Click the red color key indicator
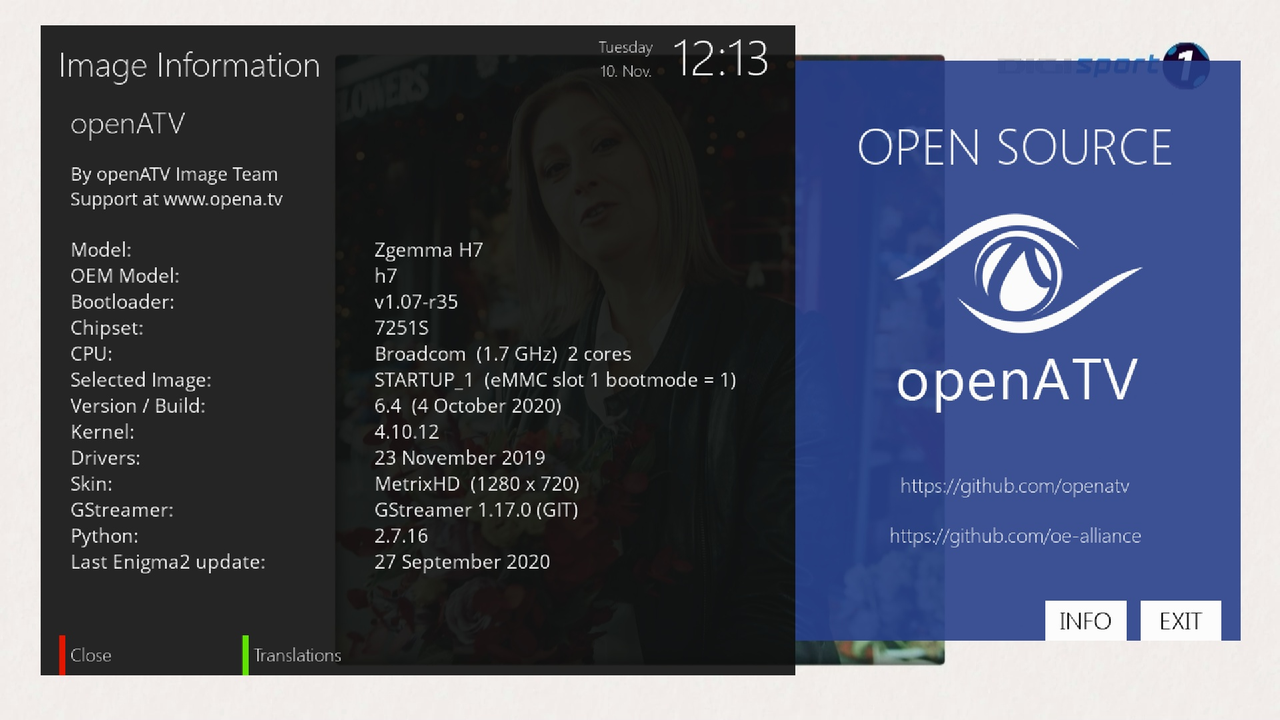 [62, 655]
